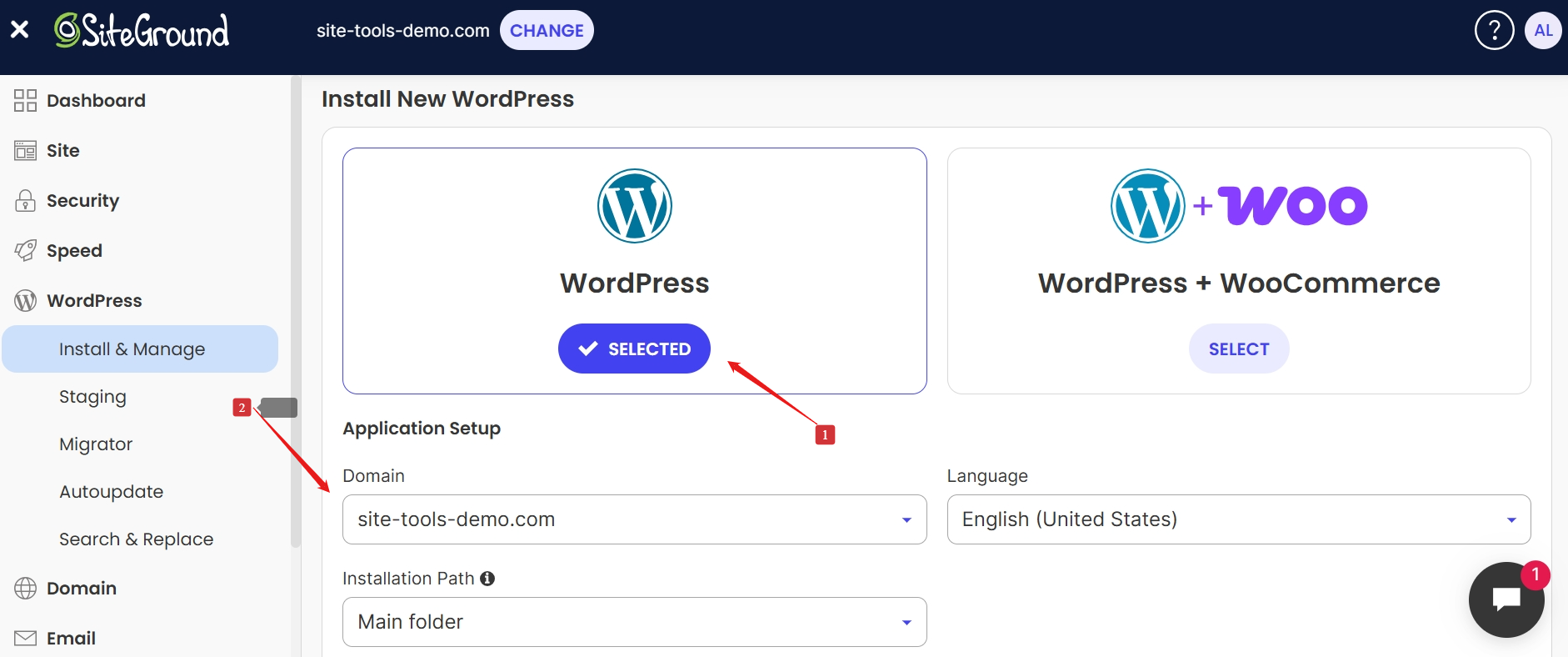Click the SELECTED WordPress button
Viewport: 1568px width, 657px height.
tap(634, 349)
